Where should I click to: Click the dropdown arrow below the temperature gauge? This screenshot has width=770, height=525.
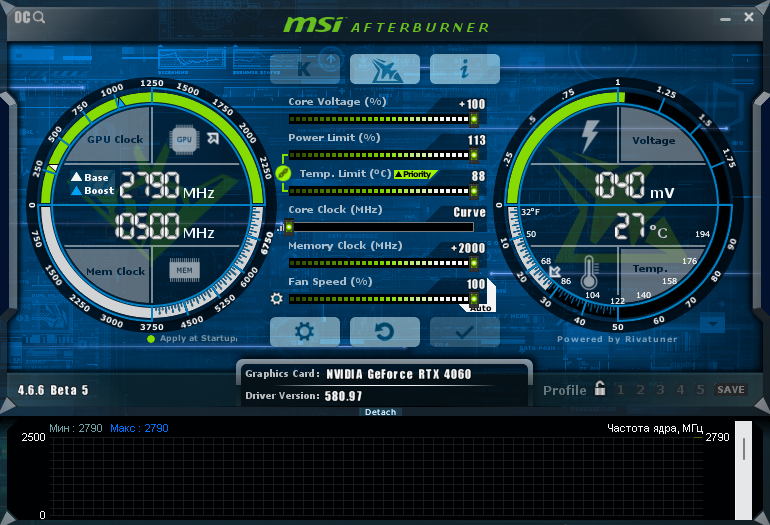pos(713,324)
